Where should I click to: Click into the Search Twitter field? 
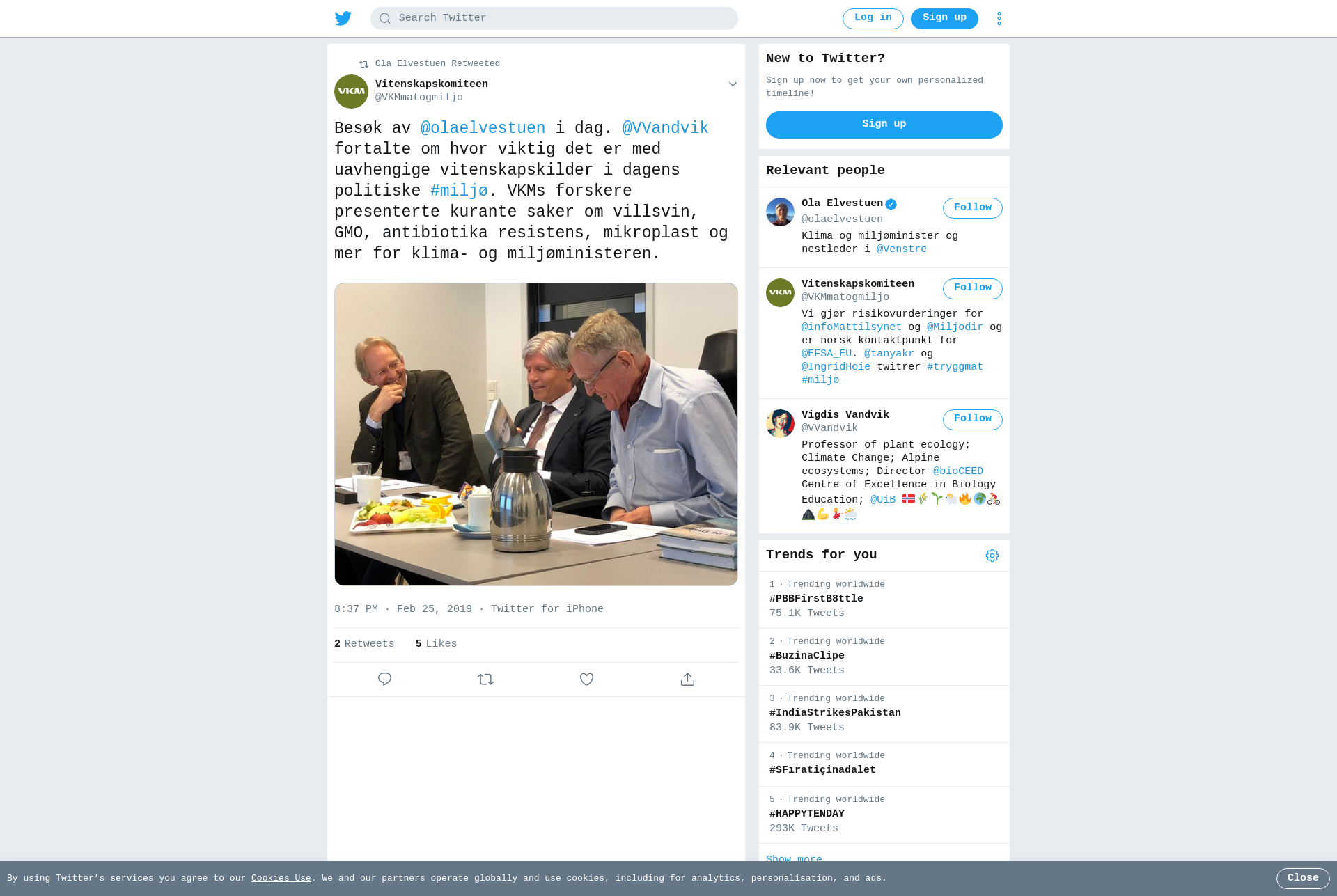tap(554, 19)
